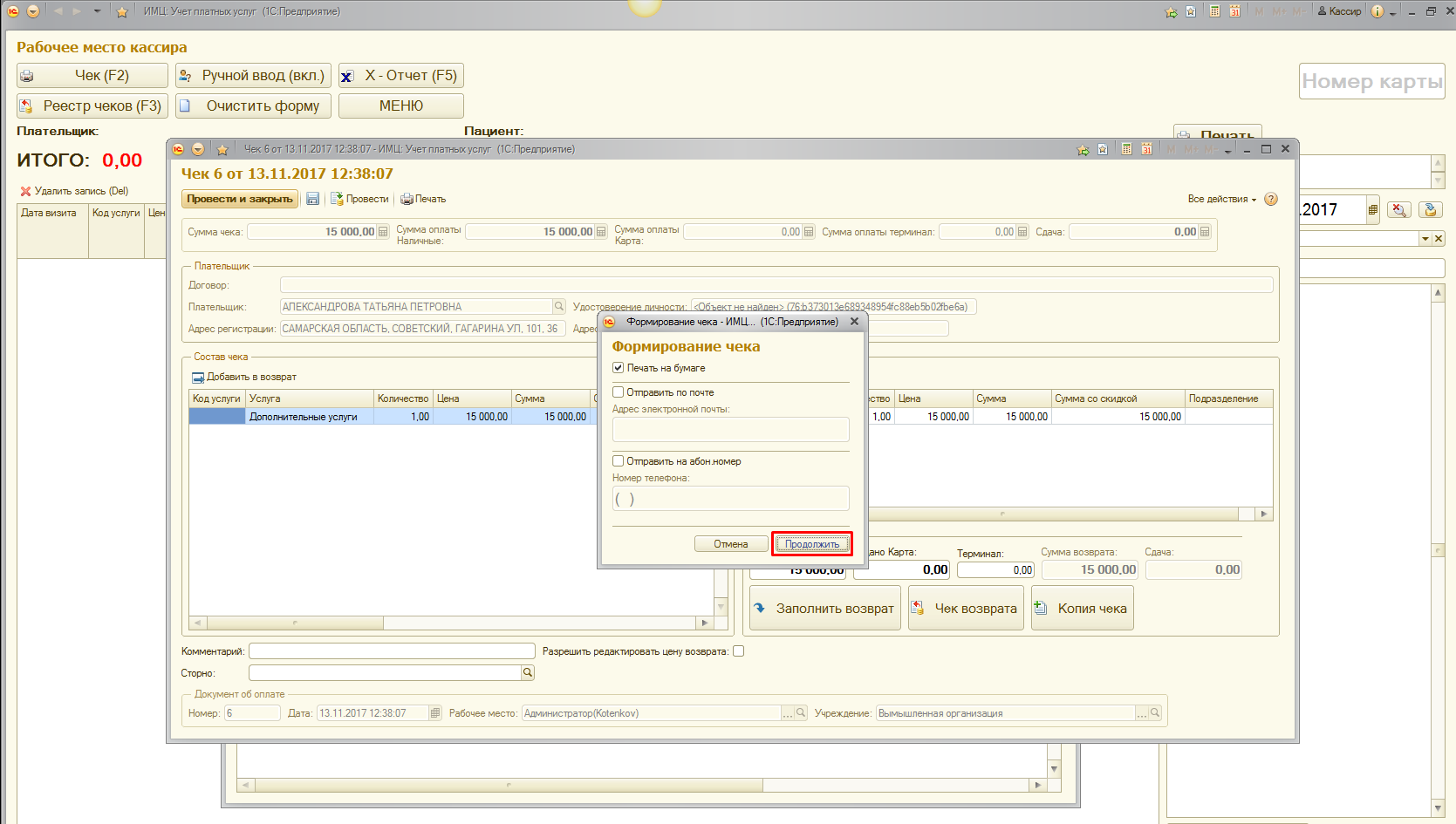This screenshot has width=1456, height=824.
Task: Open the Все действия dropdown menu
Action: 1221,199
